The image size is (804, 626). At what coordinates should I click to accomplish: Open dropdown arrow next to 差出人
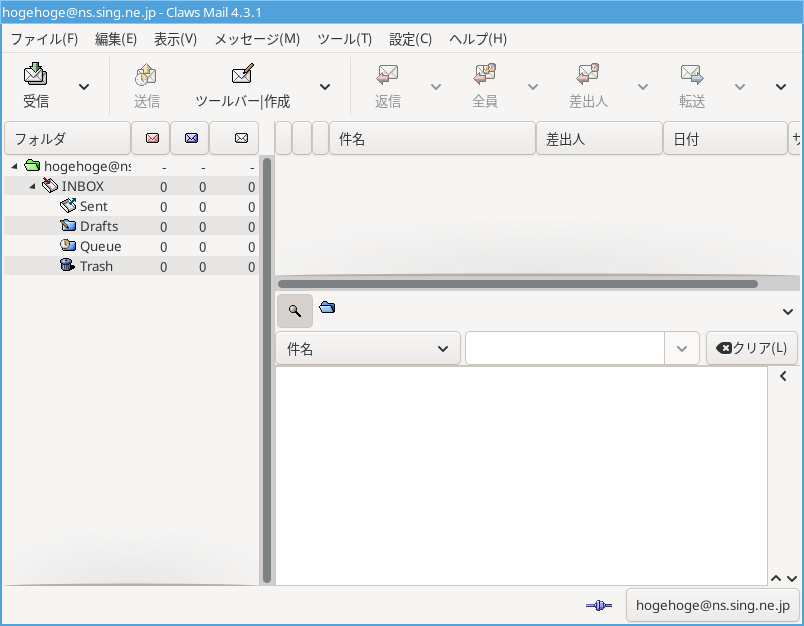pos(642,87)
